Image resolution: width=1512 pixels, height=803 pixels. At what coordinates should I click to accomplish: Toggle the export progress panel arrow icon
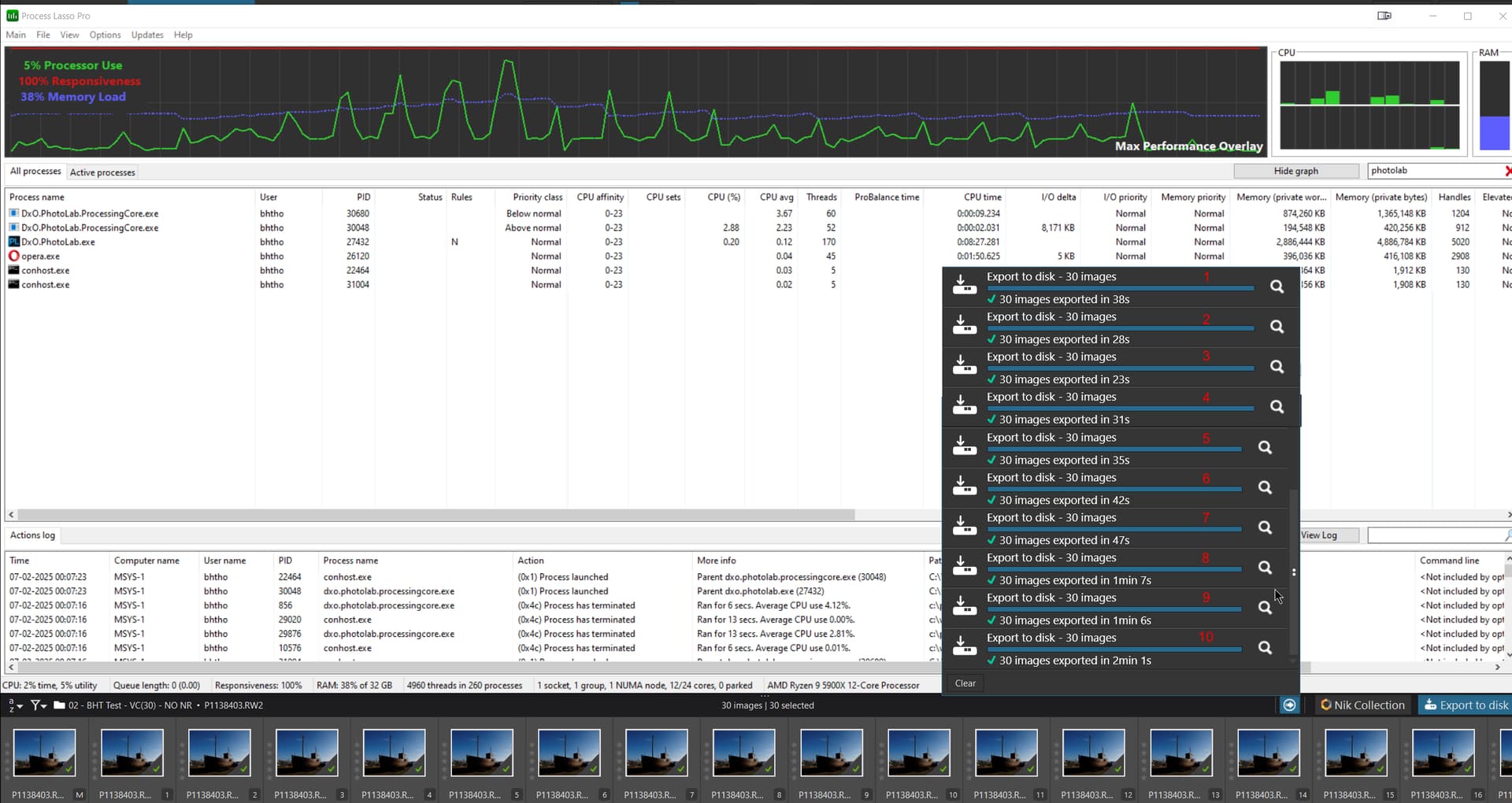[1289, 705]
